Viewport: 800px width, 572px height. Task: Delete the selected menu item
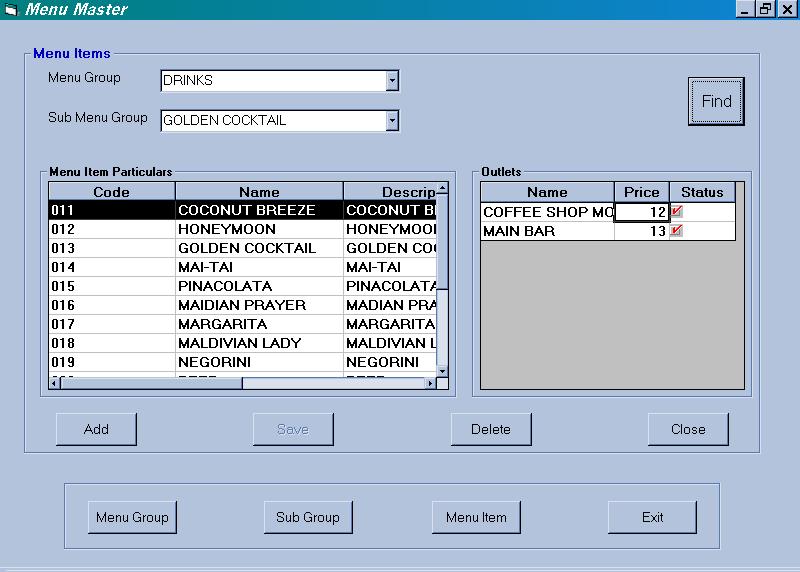pos(490,429)
